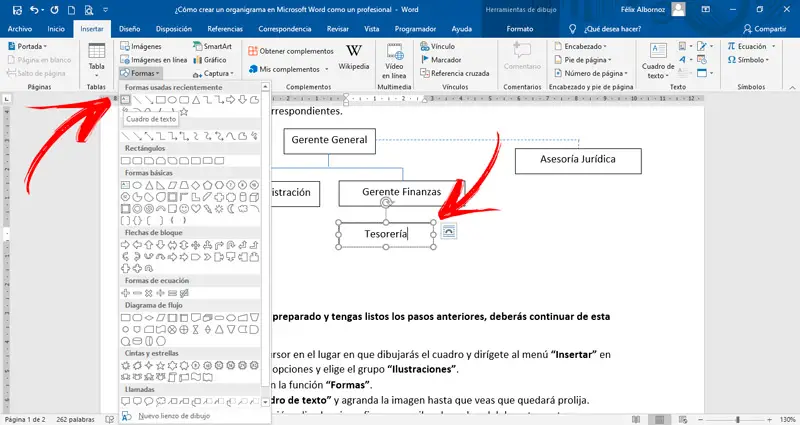Open the Símbolo dropdown
Image resolution: width=800 pixels, height=425 pixels.
pos(748,60)
